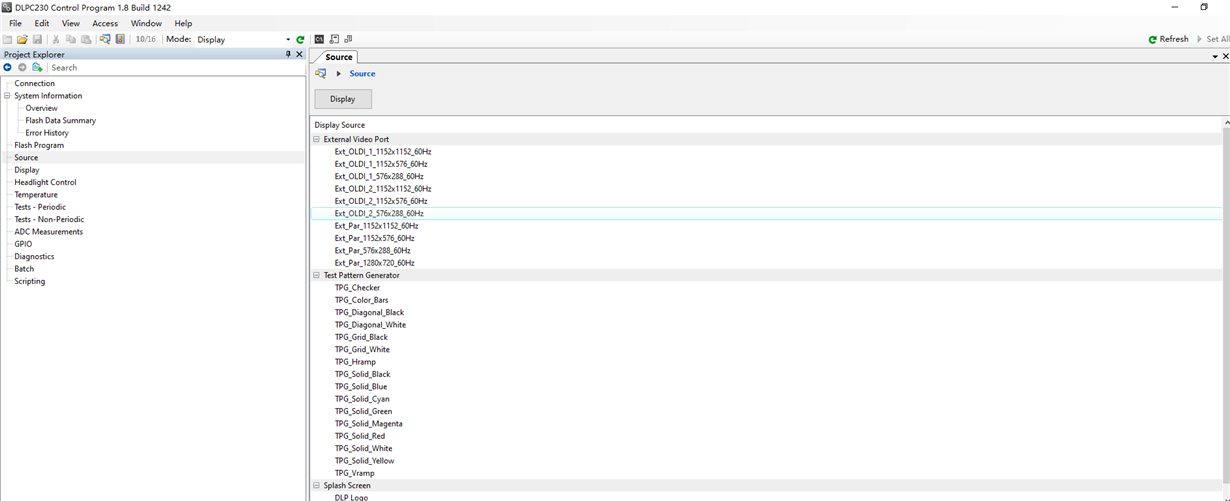Open the command console icon
This screenshot has height=501, width=1230.
coord(319,39)
